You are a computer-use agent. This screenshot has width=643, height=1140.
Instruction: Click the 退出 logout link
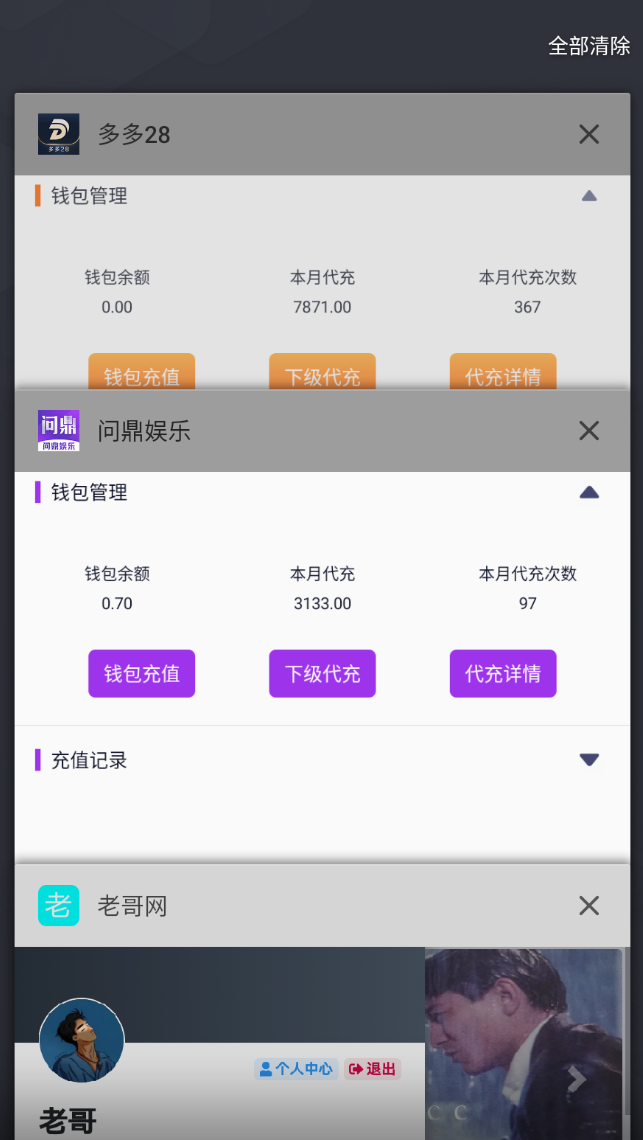coord(372,1069)
